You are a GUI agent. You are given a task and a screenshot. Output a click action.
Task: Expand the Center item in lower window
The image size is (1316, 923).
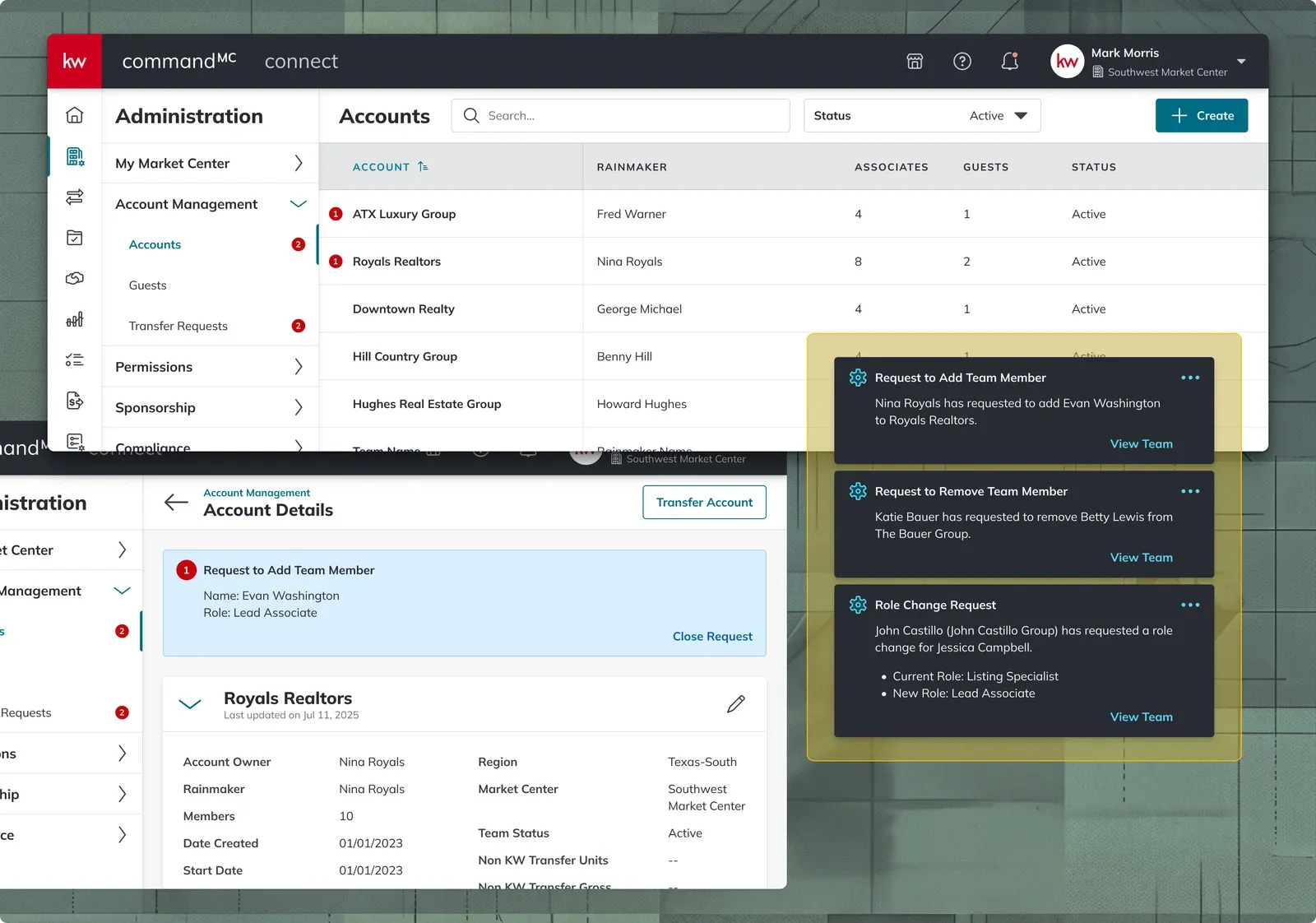click(122, 550)
